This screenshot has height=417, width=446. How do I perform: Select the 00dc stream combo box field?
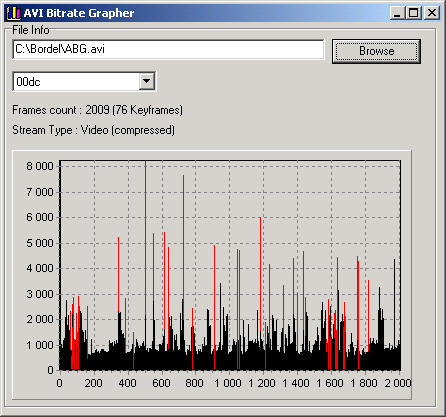84,81
